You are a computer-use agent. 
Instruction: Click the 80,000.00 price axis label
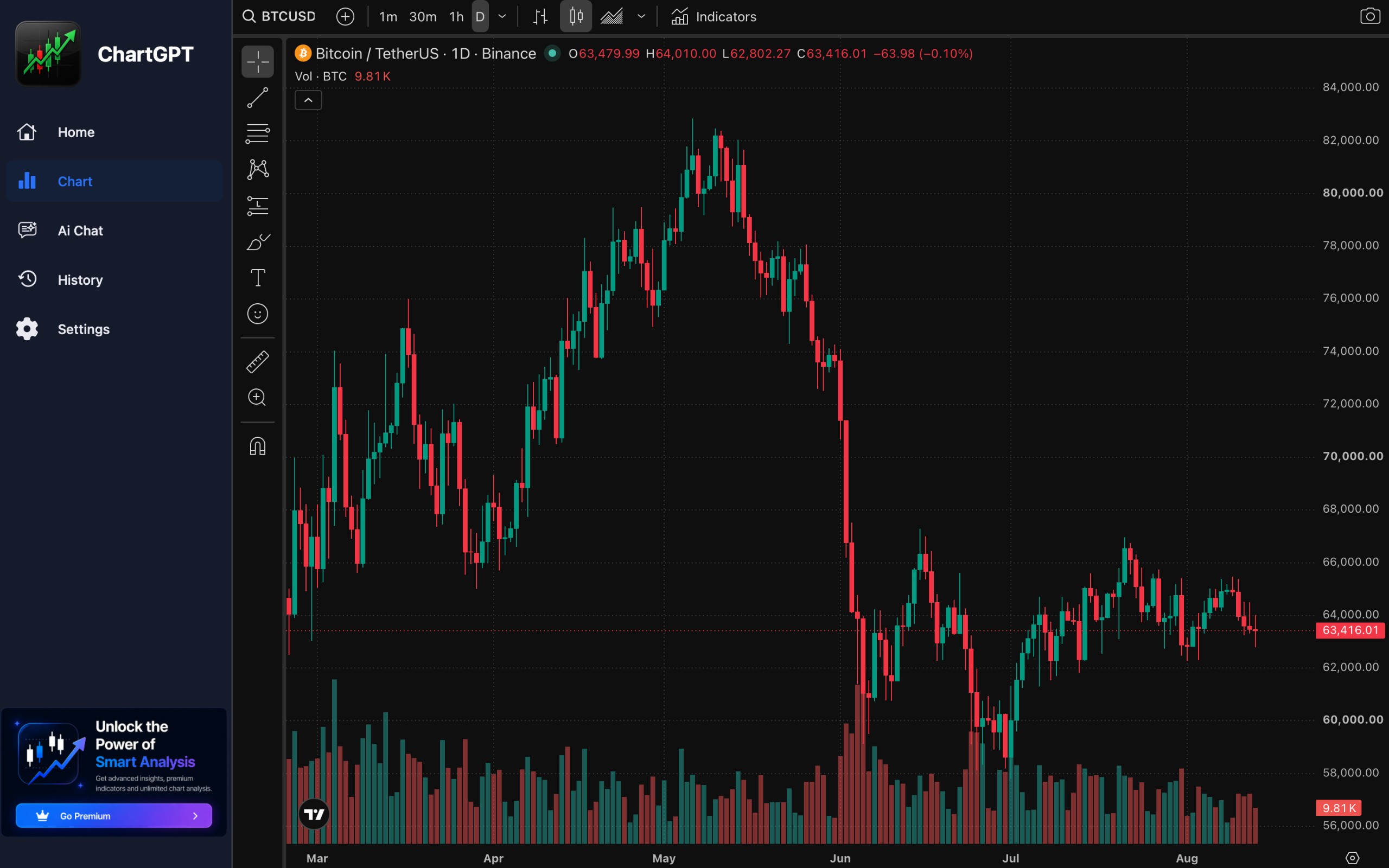click(1353, 193)
